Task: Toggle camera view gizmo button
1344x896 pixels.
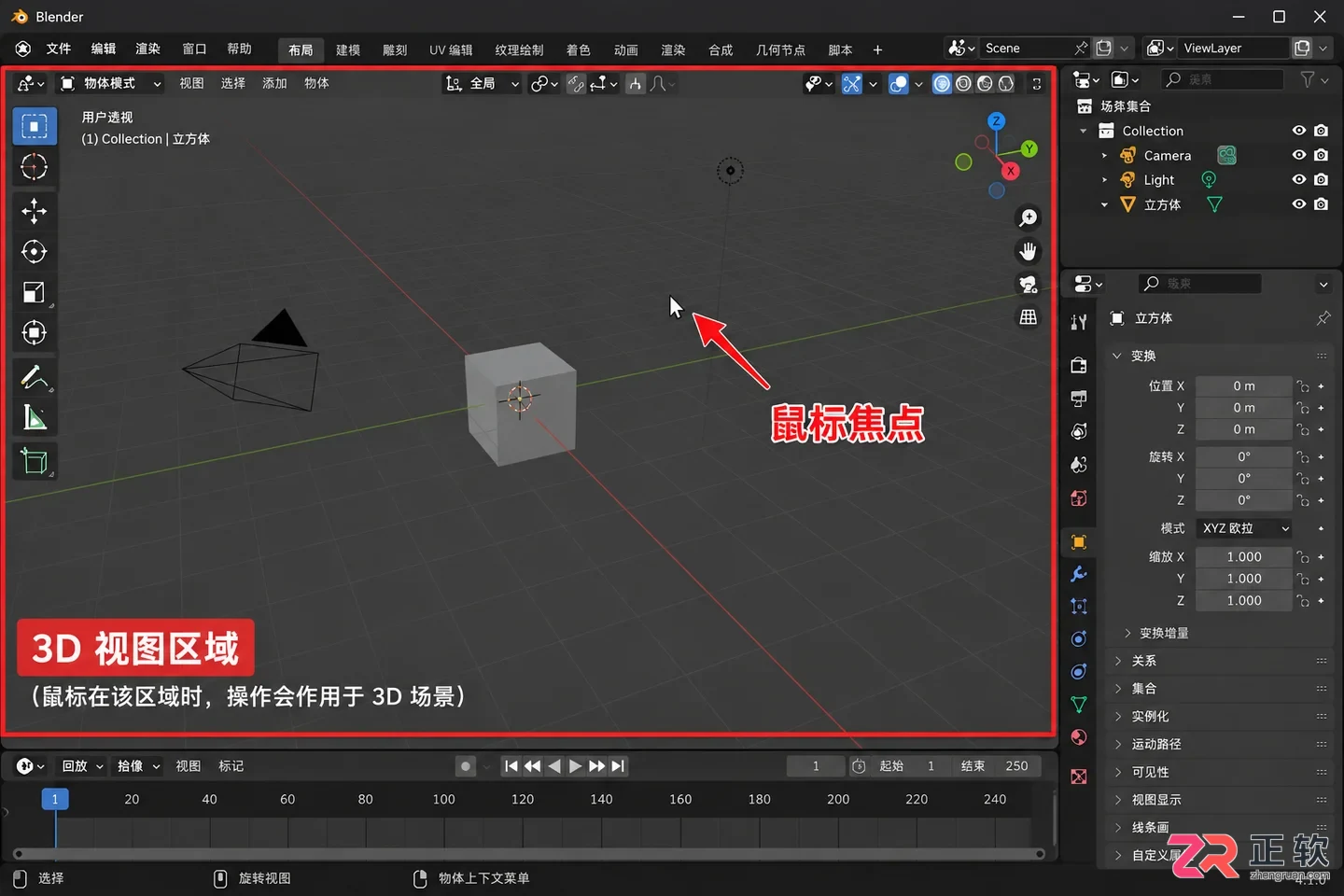Action: point(1028,284)
